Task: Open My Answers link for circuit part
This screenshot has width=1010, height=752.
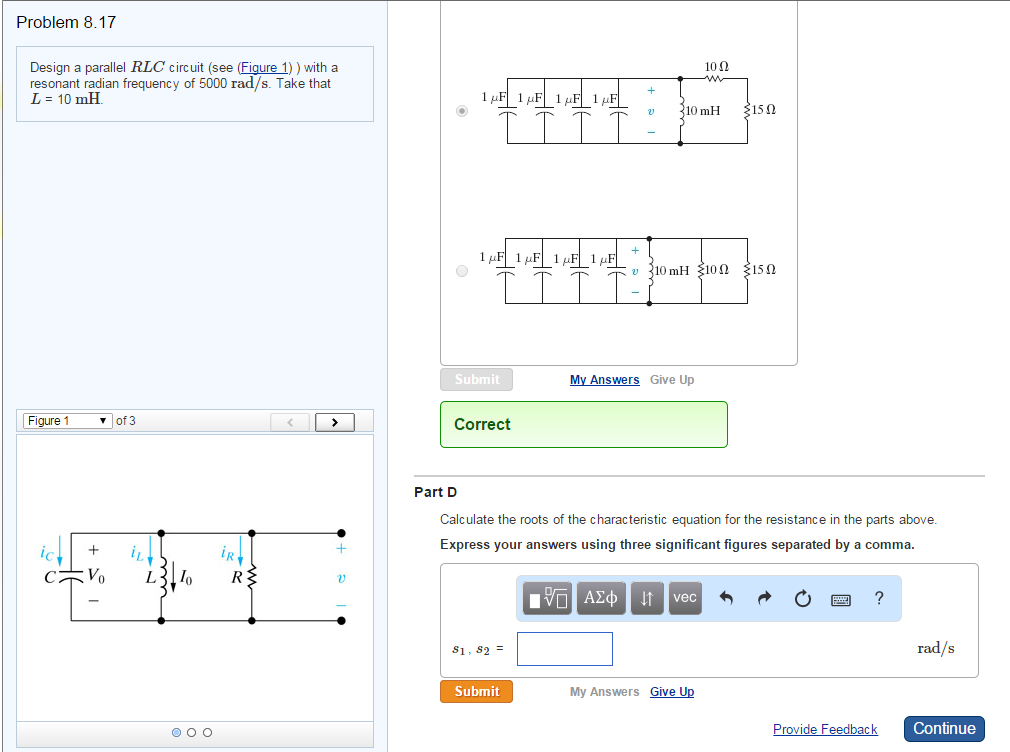Action: pos(605,380)
